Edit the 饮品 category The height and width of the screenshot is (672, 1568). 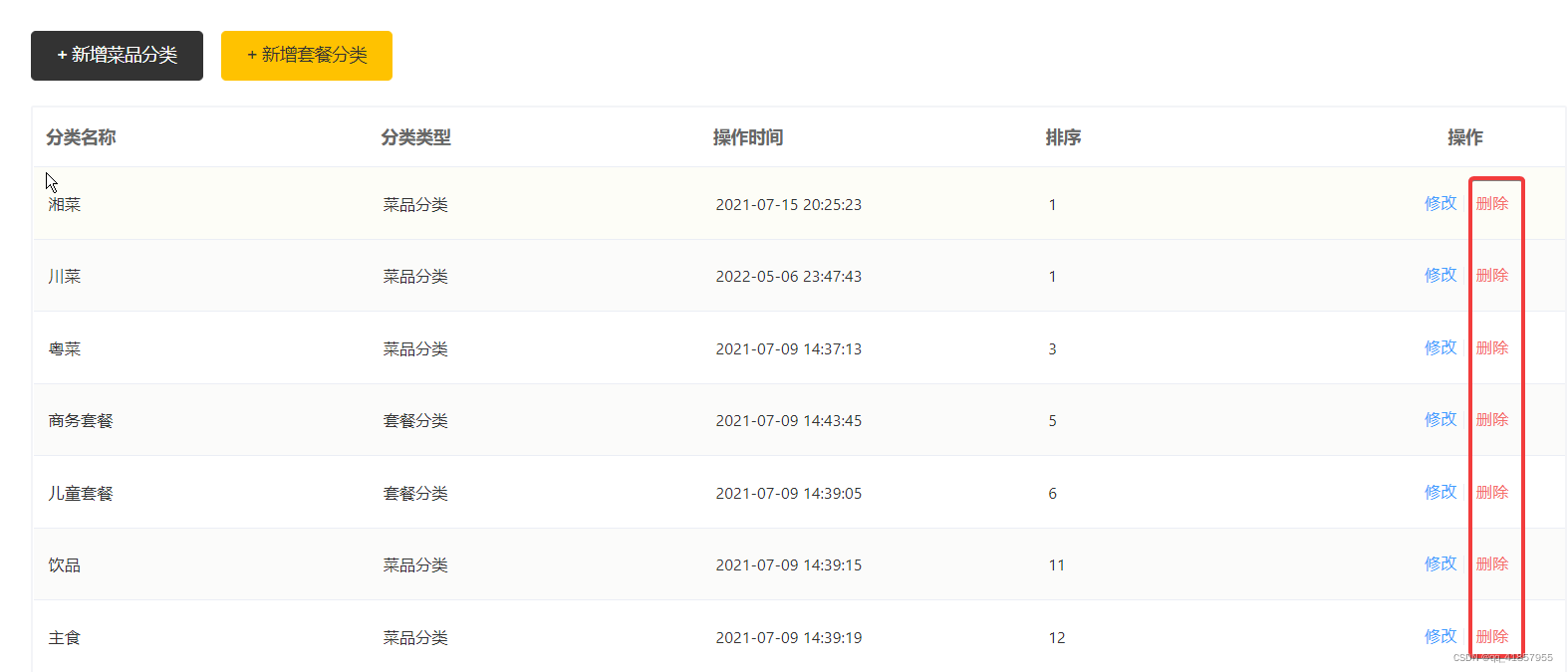pyautogui.click(x=1439, y=563)
